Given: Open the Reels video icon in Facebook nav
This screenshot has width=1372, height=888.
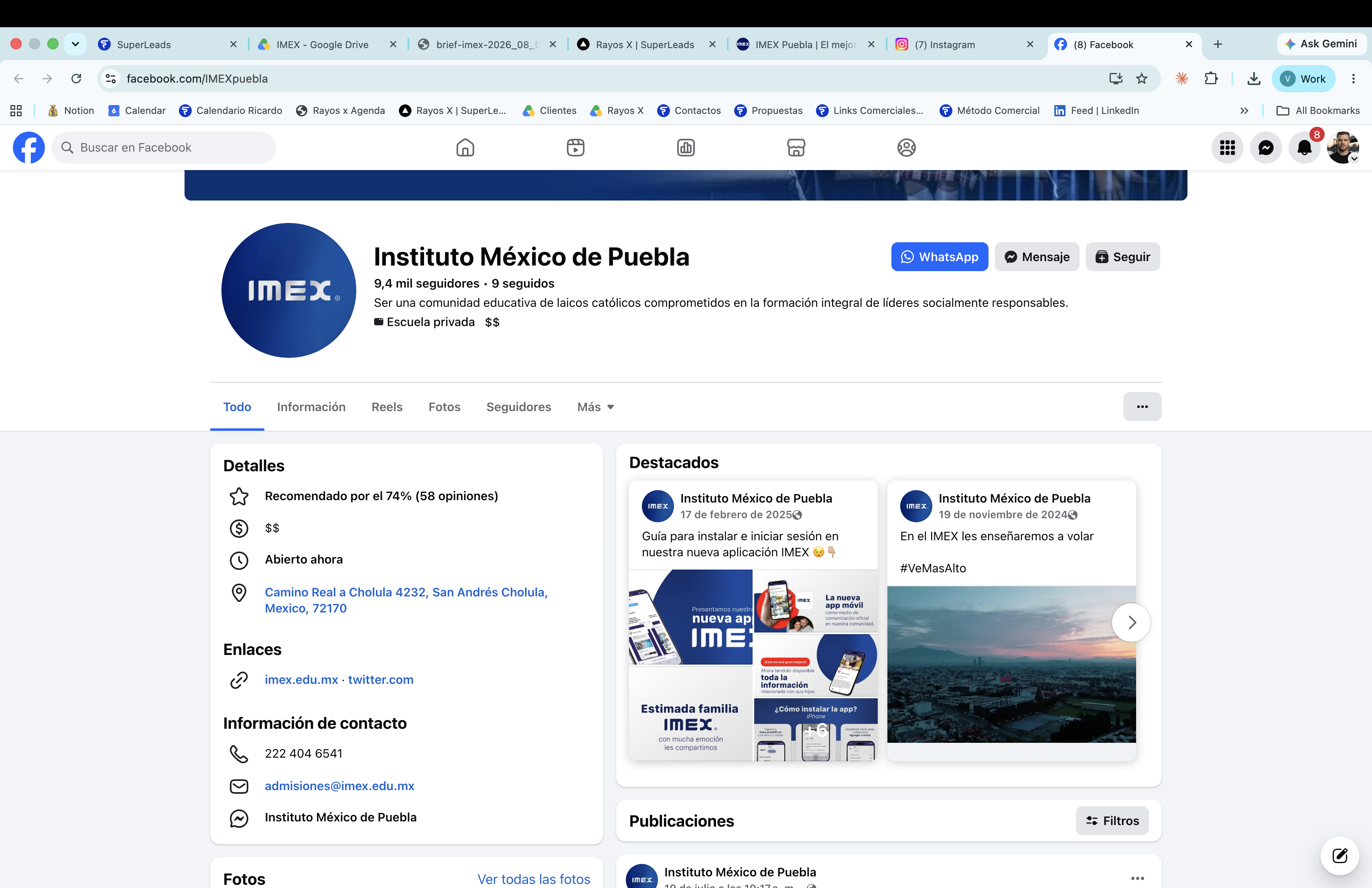Looking at the screenshot, I should pyautogui.click(x=575, y=148).
